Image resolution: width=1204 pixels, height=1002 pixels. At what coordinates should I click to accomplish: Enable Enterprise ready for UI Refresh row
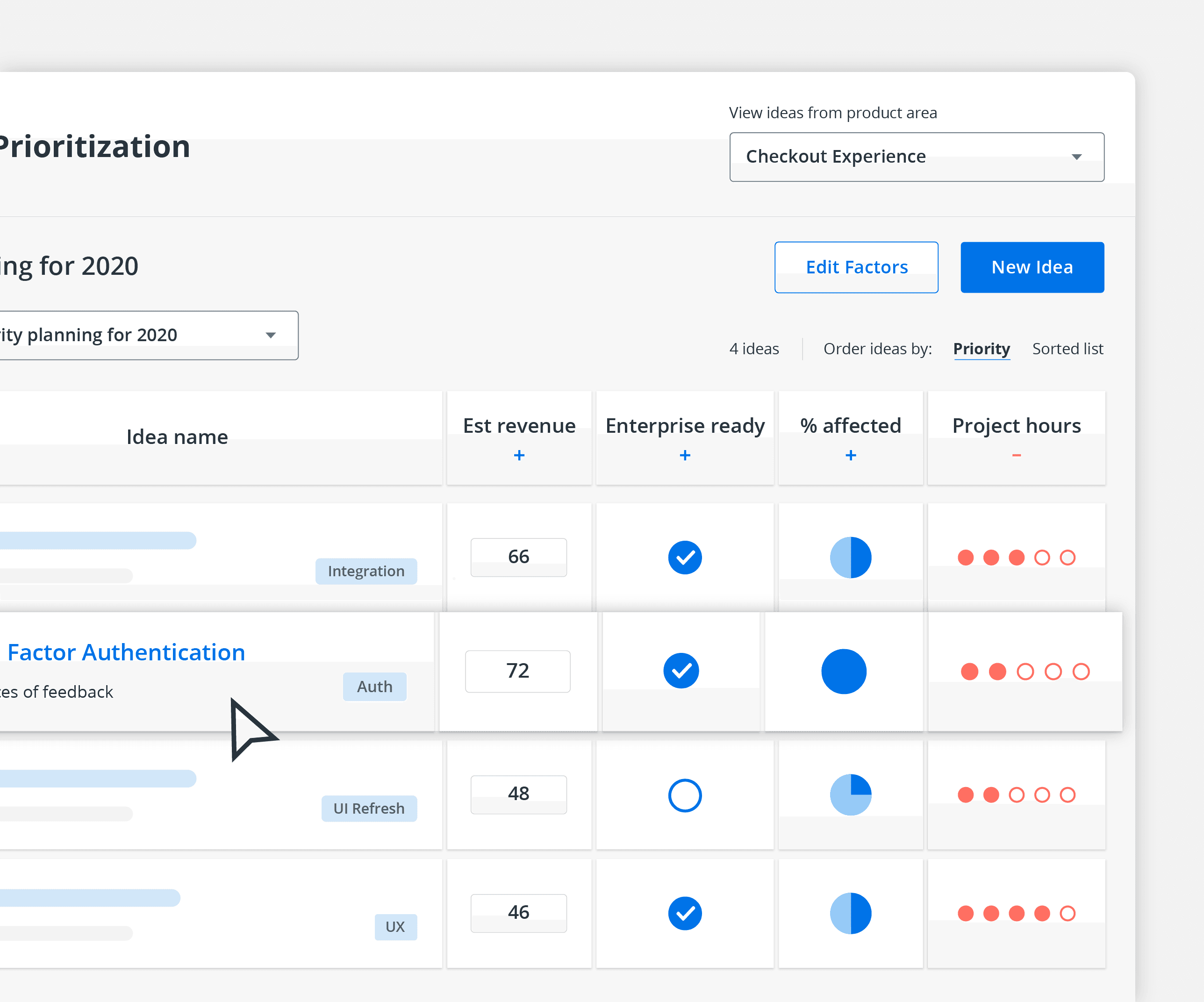[685, 795]
